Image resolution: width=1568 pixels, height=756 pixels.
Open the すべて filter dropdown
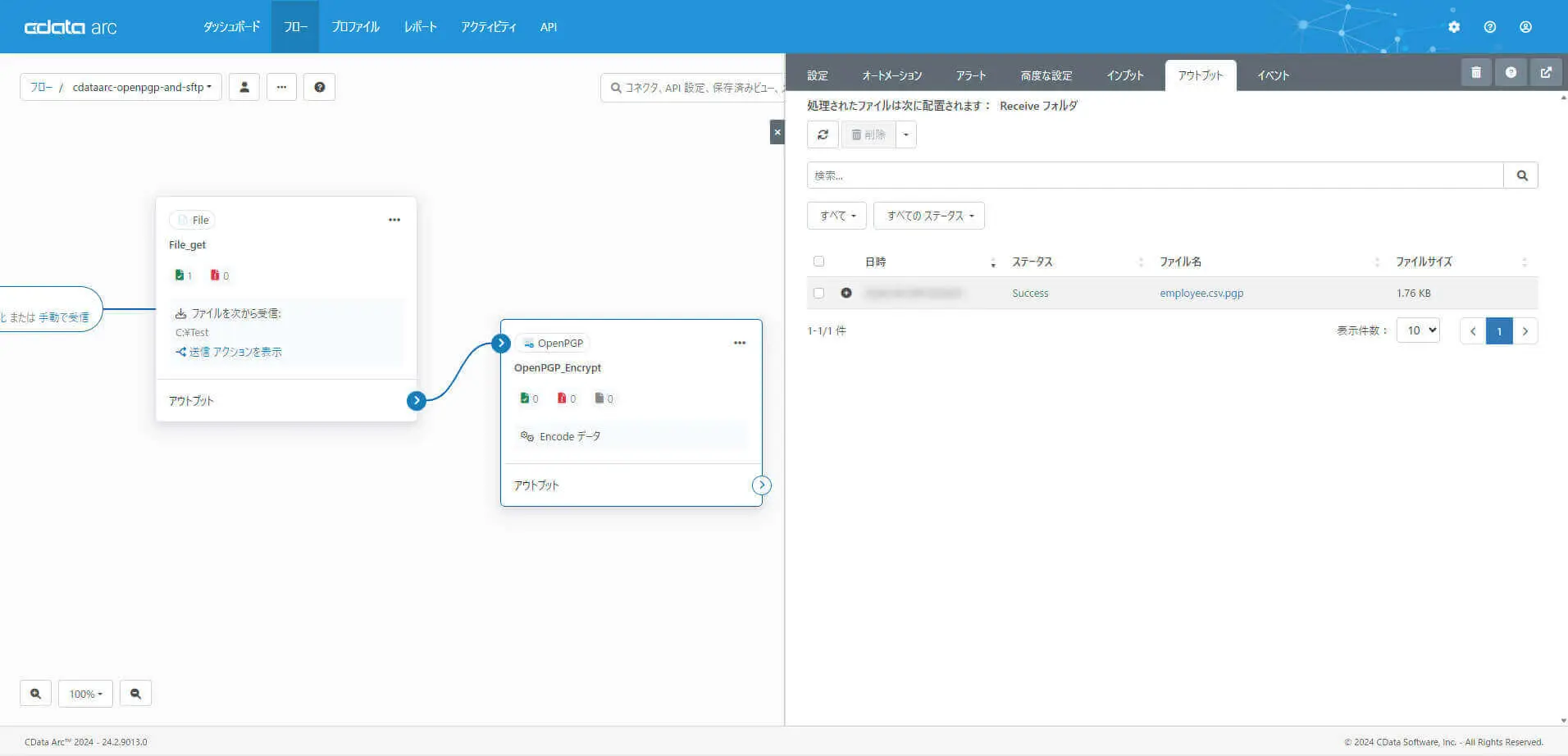(837, 216)
